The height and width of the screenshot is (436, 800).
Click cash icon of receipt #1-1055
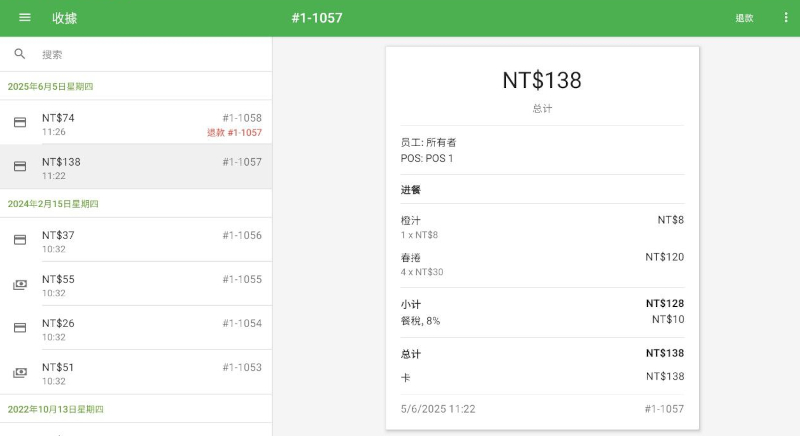tap(20, 285)
